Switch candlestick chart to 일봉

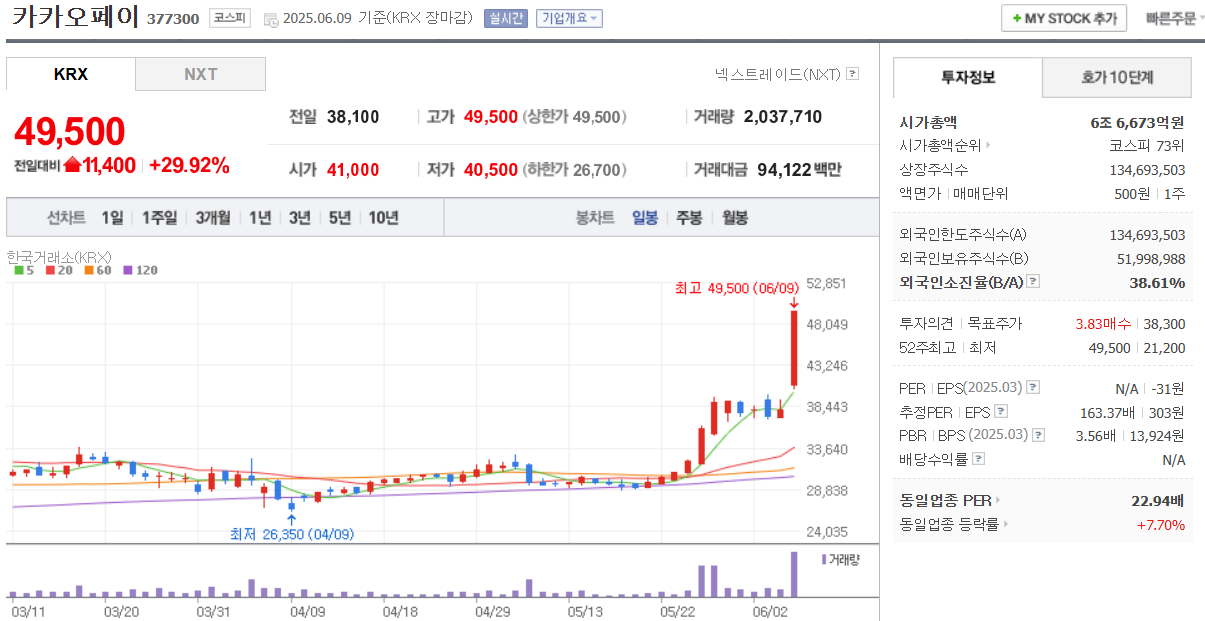tap(645, 218)
